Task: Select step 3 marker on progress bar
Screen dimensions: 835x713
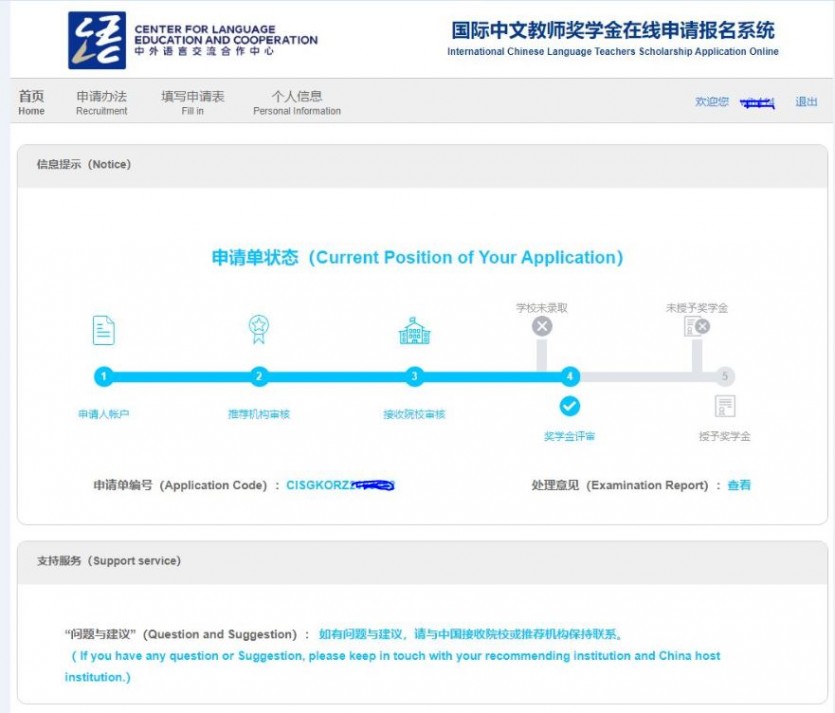Action: (x=414, y=376)
